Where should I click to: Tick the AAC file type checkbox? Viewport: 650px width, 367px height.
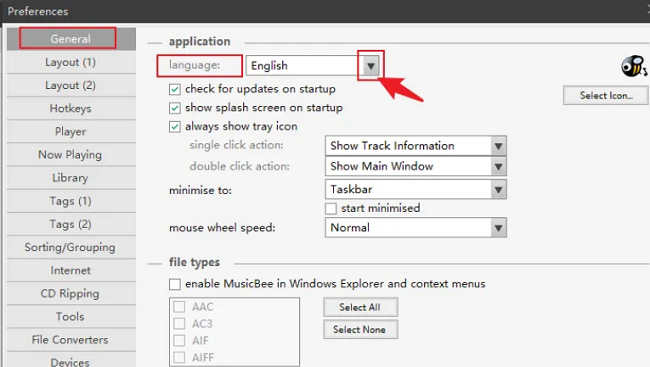(179, 307)
